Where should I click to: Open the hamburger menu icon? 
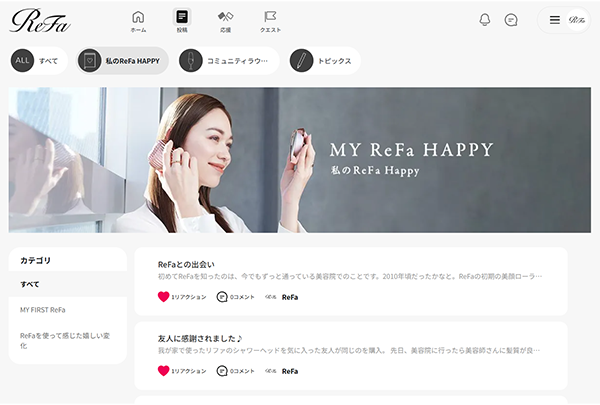tap(554, 20)
